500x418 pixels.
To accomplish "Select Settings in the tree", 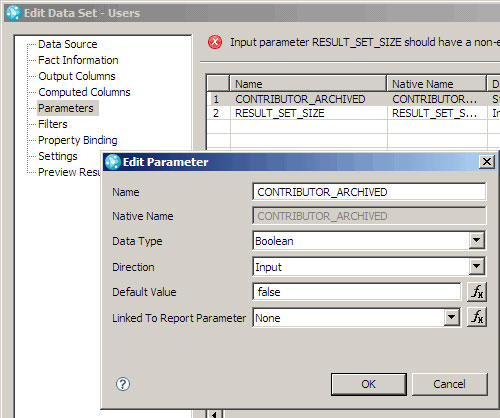I will 58,156.
